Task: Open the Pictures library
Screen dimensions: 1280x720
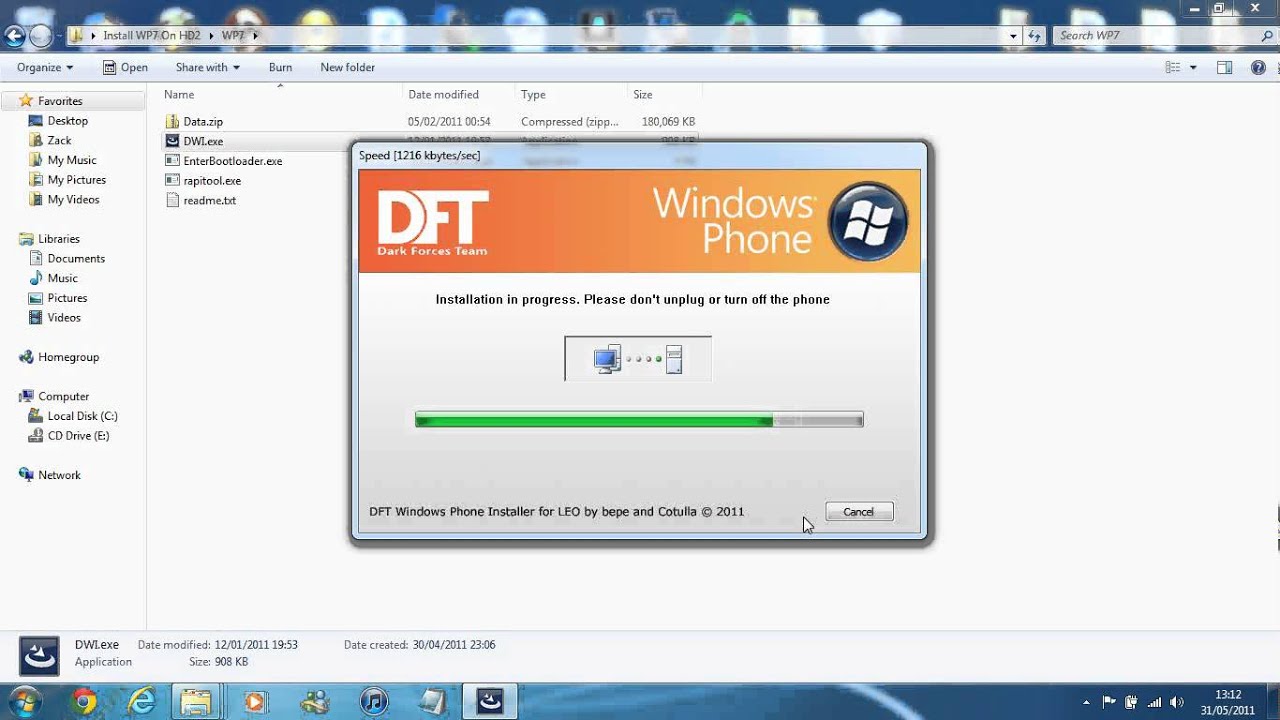Action: coord(67,298)
